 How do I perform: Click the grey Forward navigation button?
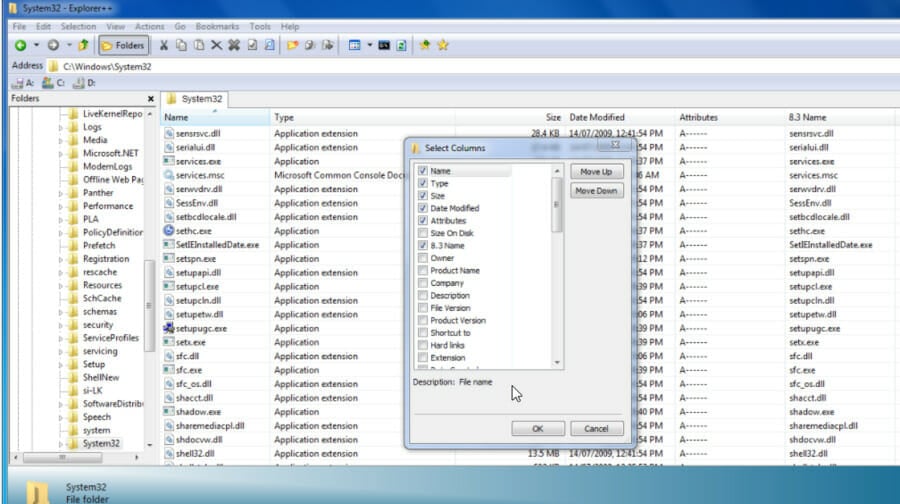coord(53,45)
